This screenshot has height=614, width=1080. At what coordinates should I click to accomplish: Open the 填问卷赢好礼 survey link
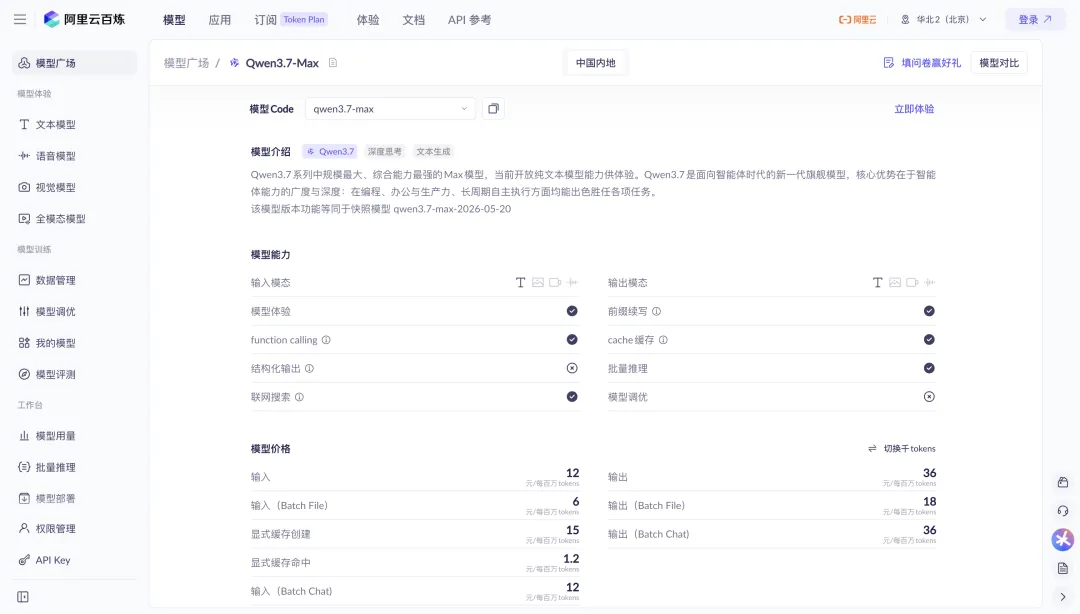pos(922,63)
